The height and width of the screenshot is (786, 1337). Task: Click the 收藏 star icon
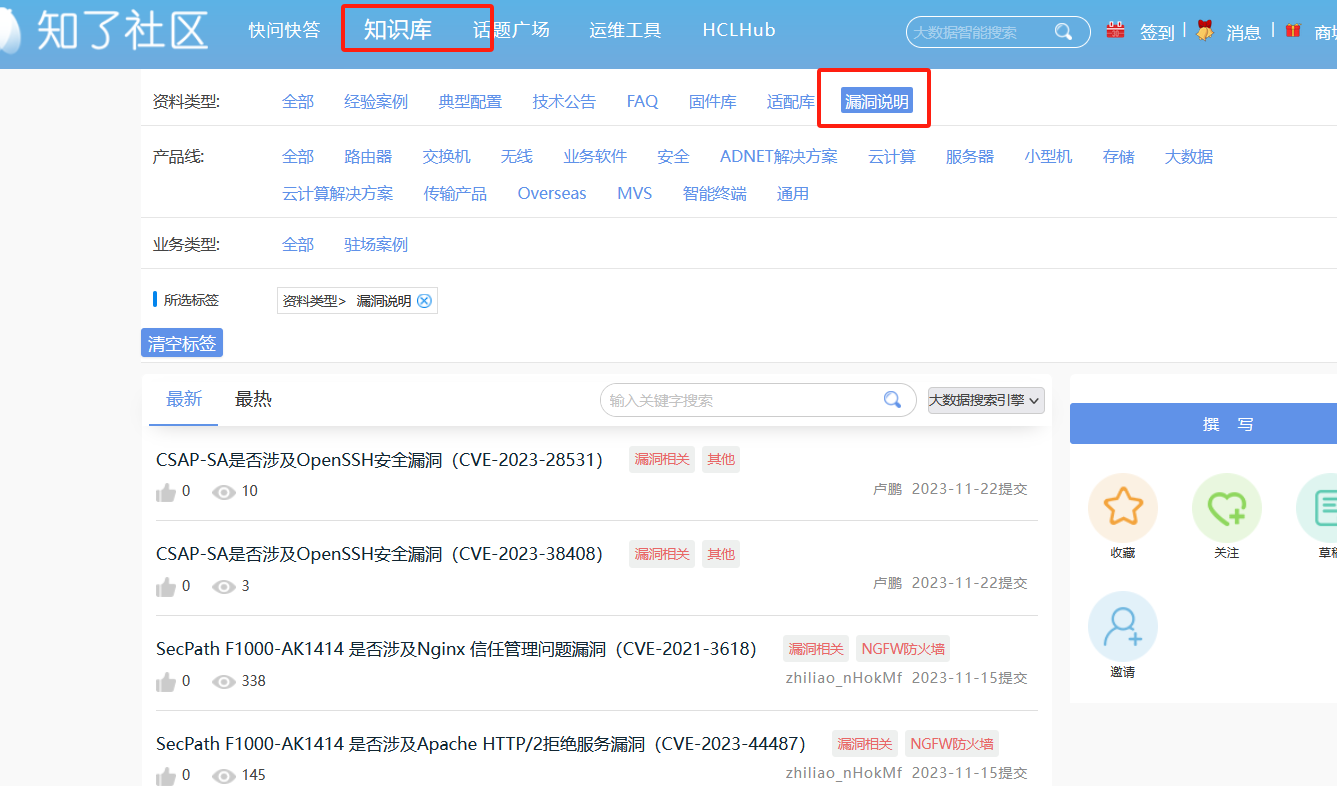click(1123, 508)
